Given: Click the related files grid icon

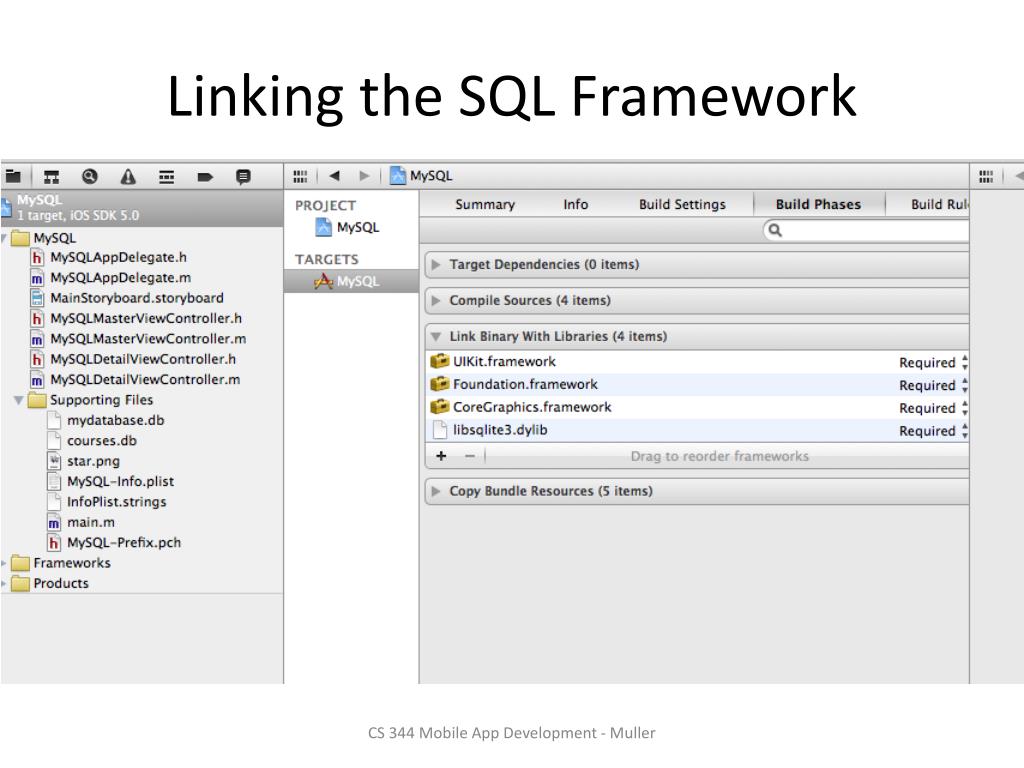Looking at the screenshot, I should 300,176.
